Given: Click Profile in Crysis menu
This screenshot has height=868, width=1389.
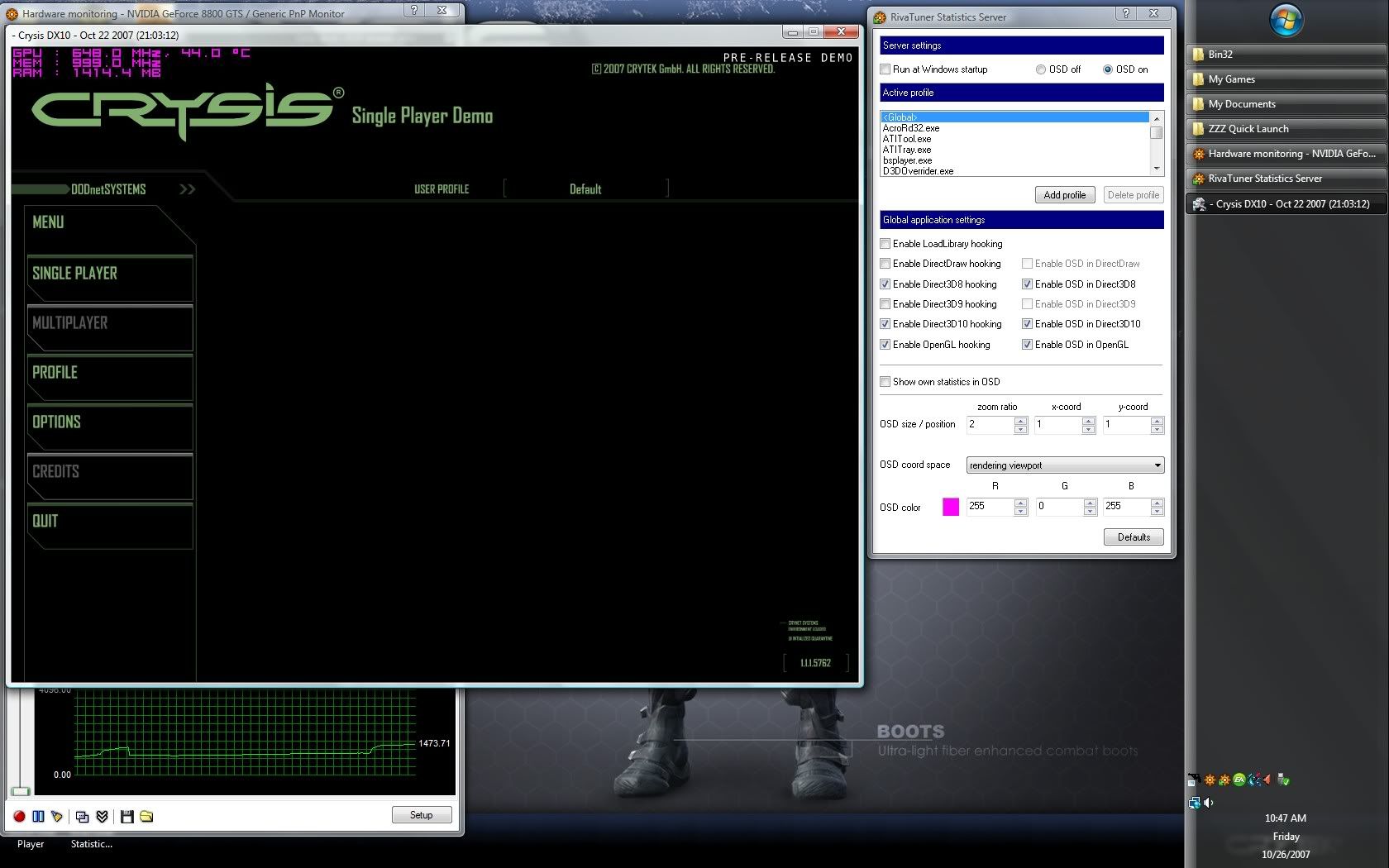Looking at the screenshot, I should (x=110, y=377).
